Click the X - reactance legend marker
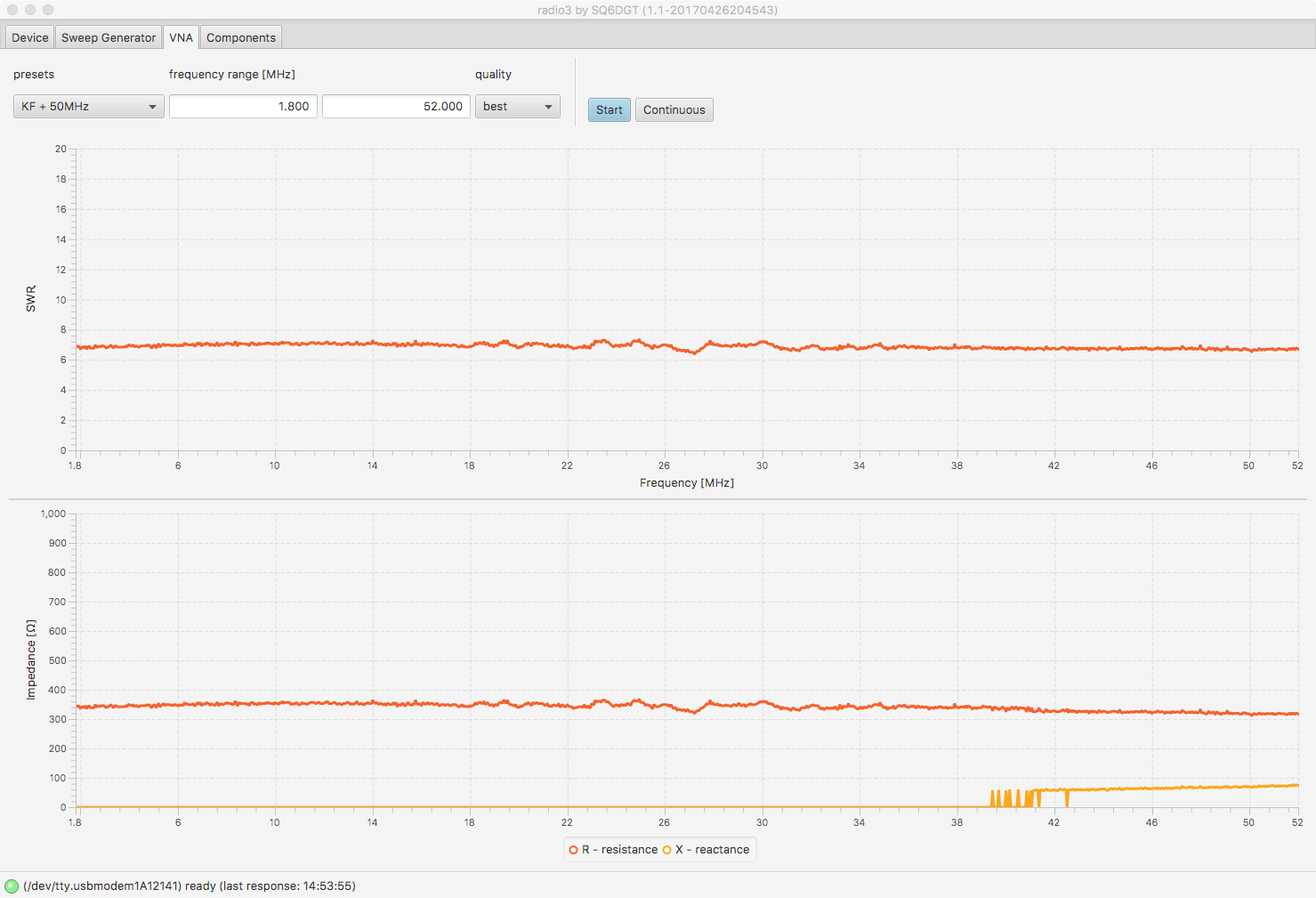Viewport: 1316px width, 898px height. (x=666, y=850)
